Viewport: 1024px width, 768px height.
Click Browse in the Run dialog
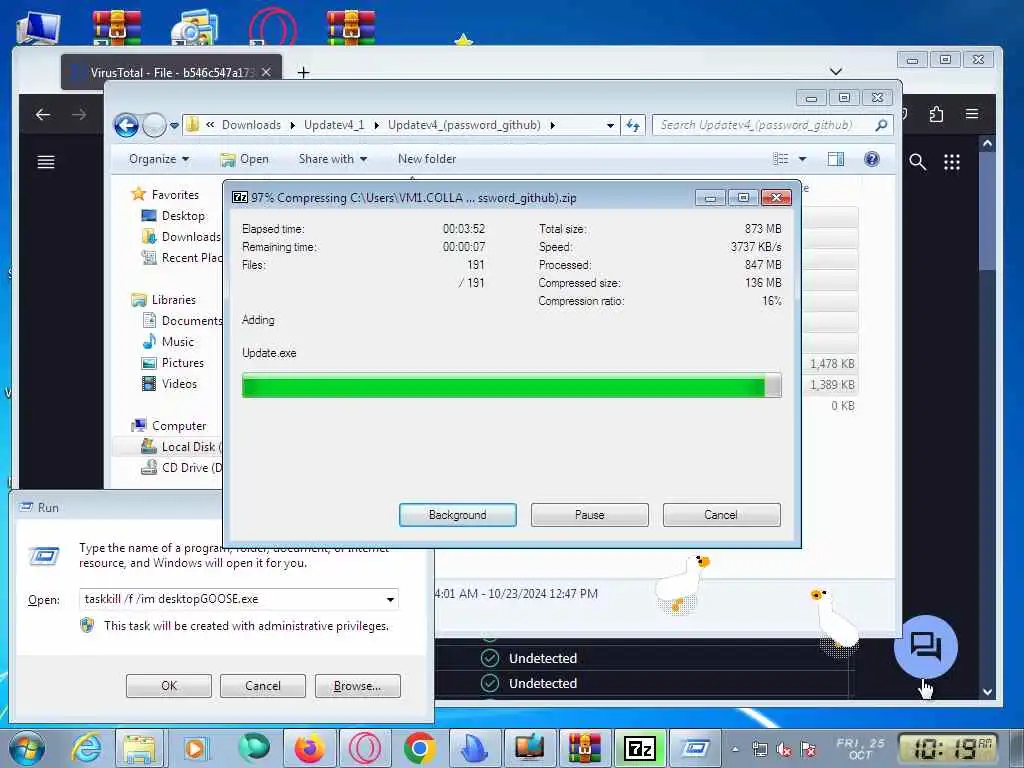pos(357,686)
